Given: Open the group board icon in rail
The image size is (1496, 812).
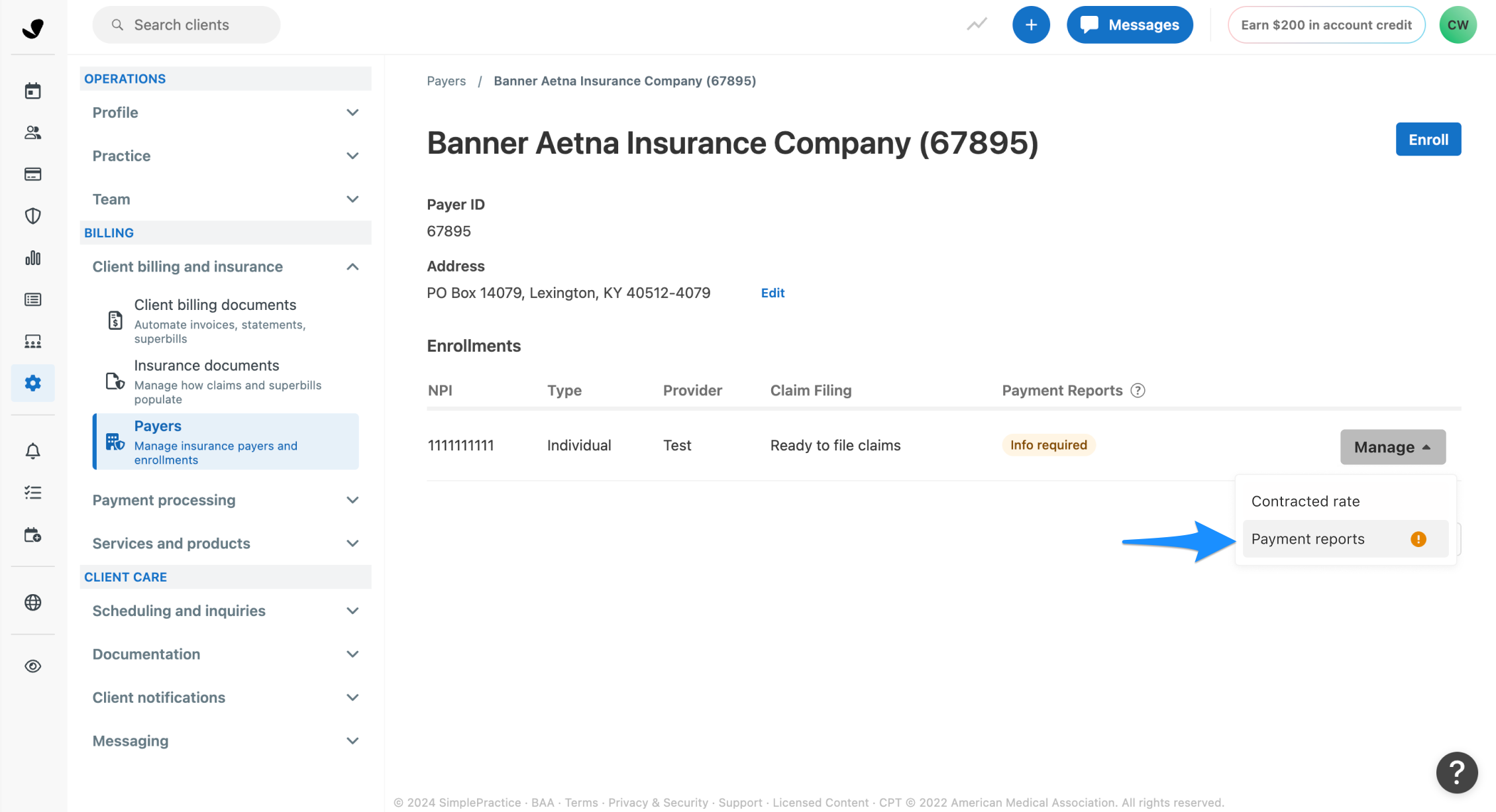Looking at the screenshot, I should coord(32,341).
